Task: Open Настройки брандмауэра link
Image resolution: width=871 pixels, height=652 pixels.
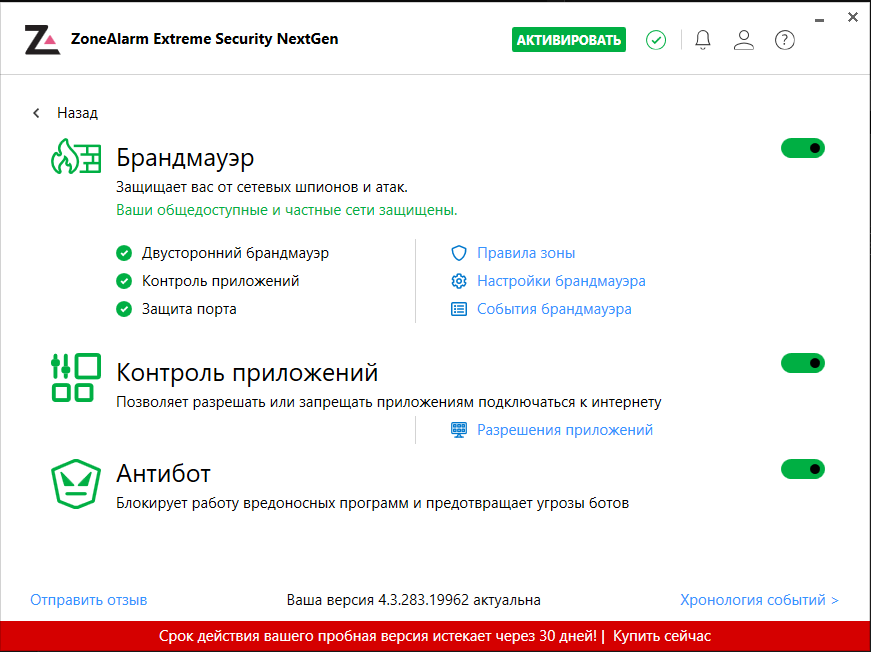Action: point(561,281)
